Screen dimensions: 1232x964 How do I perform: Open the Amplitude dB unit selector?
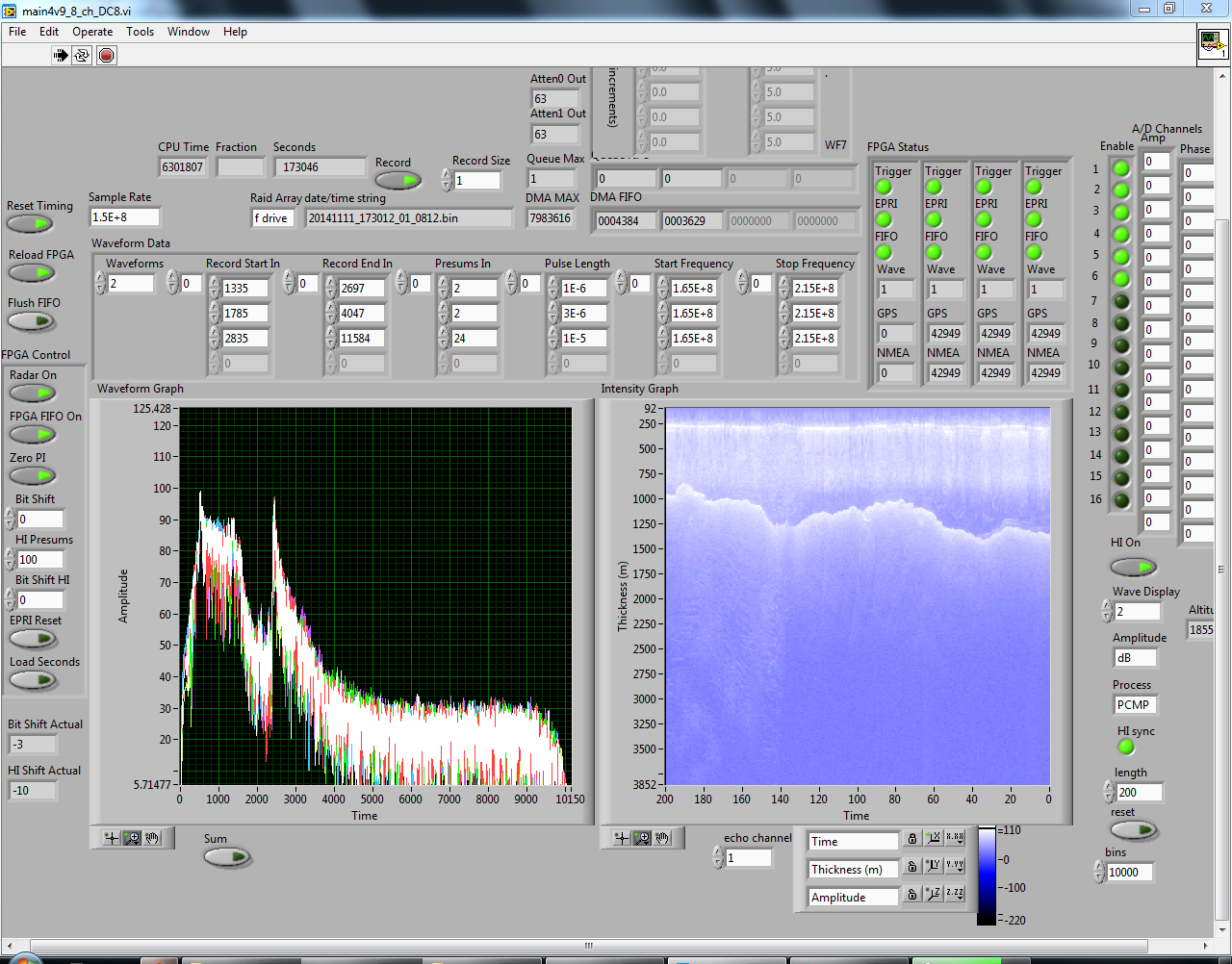pos(1134,658)
